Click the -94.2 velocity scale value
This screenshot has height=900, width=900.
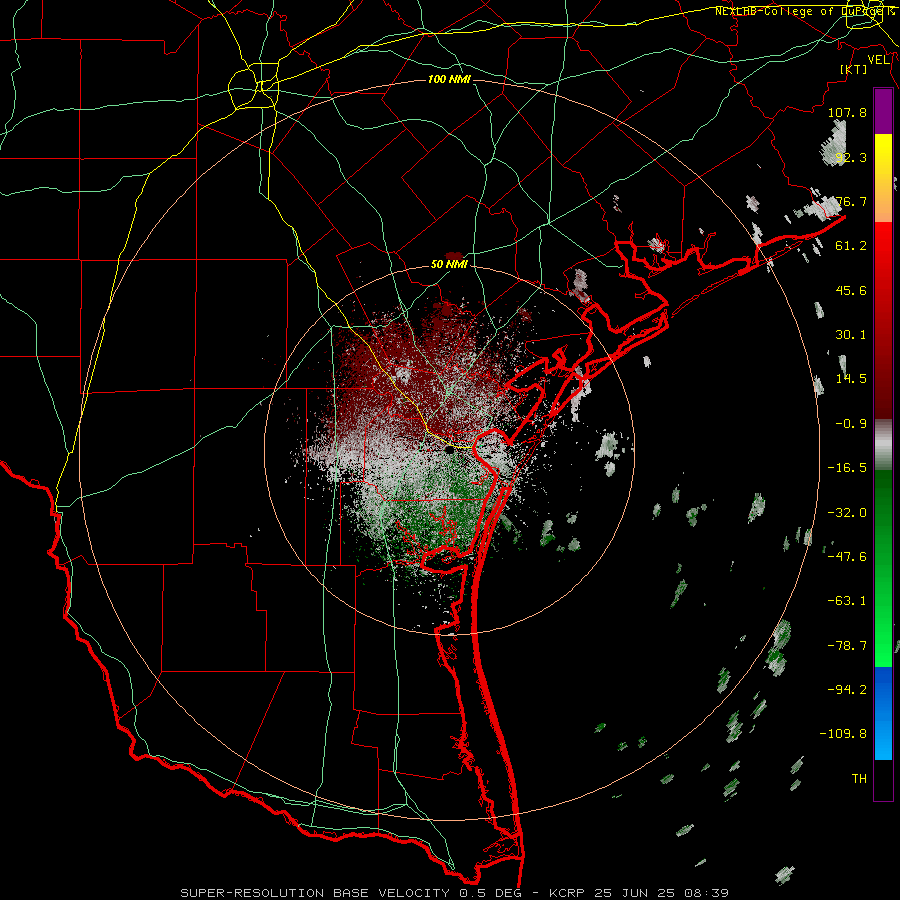click(x=847, y=690)
